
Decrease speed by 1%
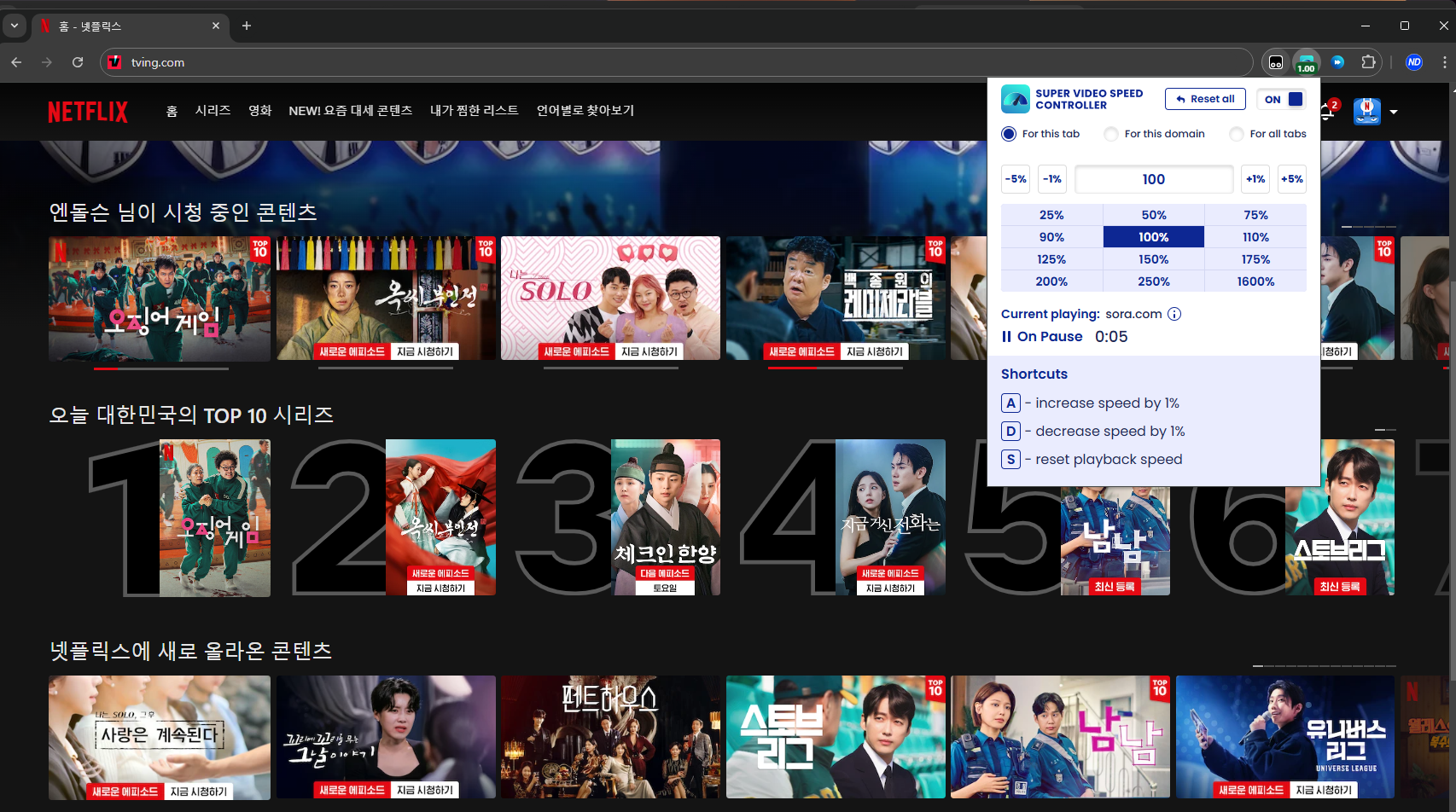1052,179
